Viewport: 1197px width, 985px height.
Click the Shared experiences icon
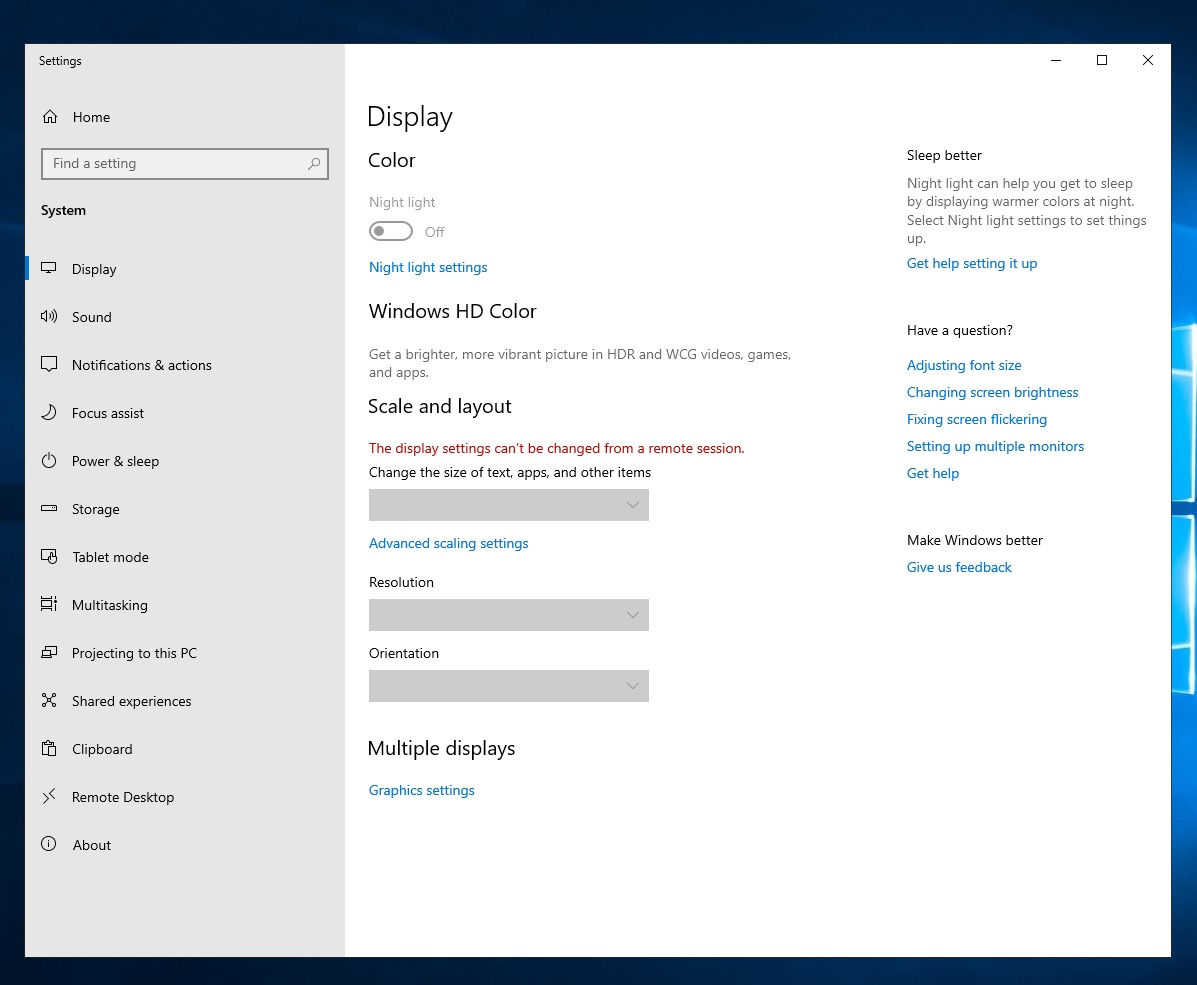coord(49,700)
